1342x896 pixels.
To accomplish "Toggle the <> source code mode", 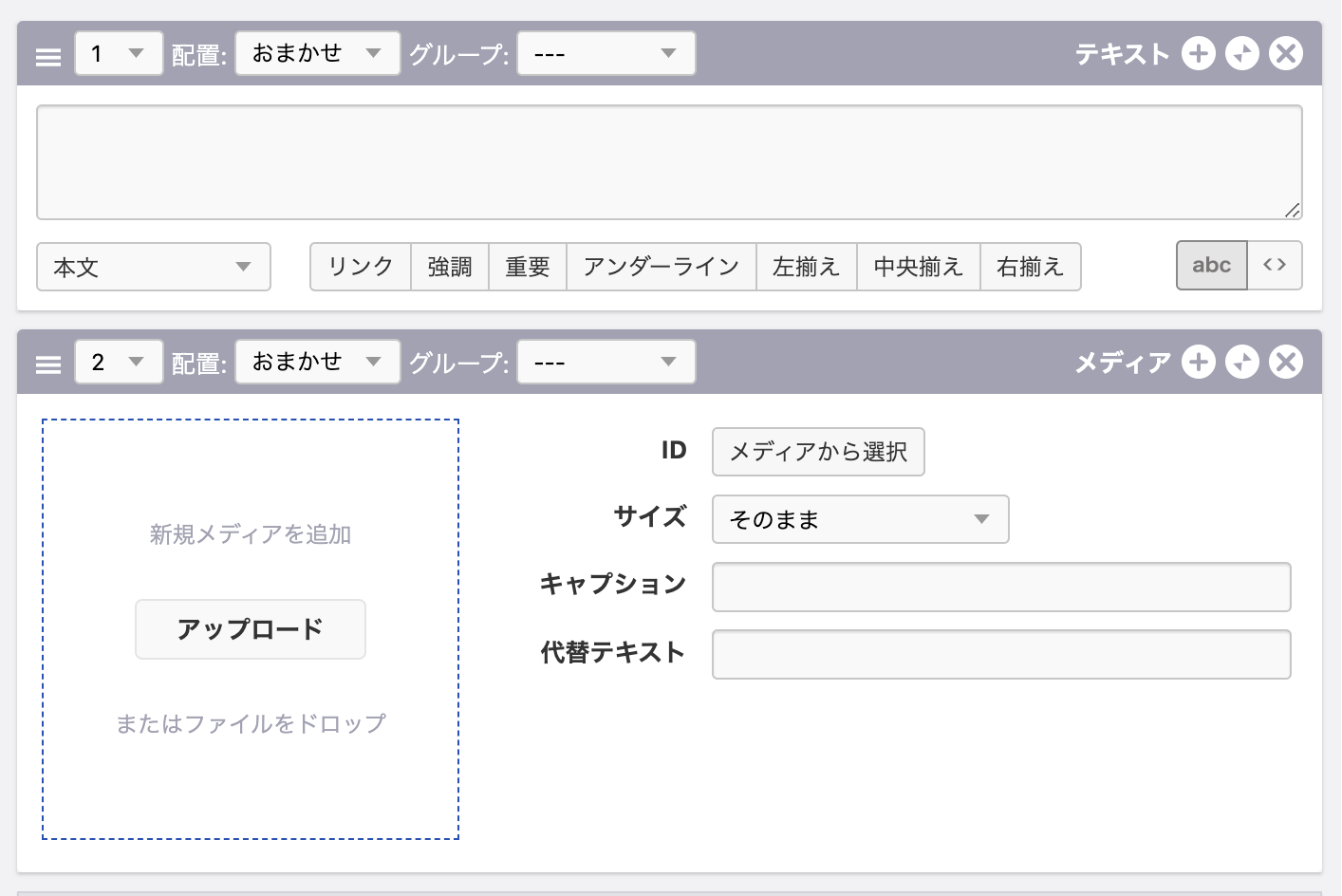I will (x=1275, y=266).
